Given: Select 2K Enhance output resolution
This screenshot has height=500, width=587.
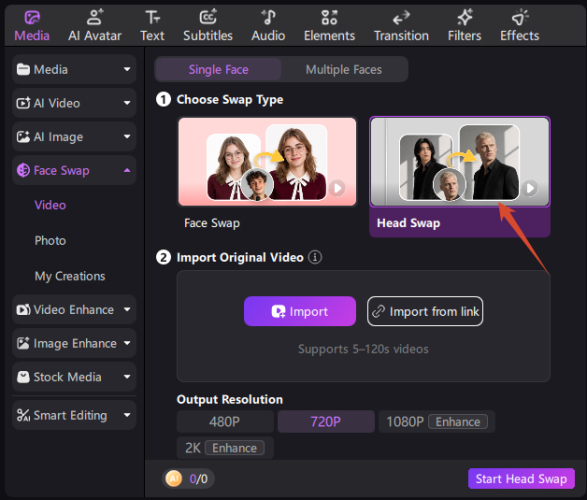Looking at the screenshot, I should click(225, 448).
